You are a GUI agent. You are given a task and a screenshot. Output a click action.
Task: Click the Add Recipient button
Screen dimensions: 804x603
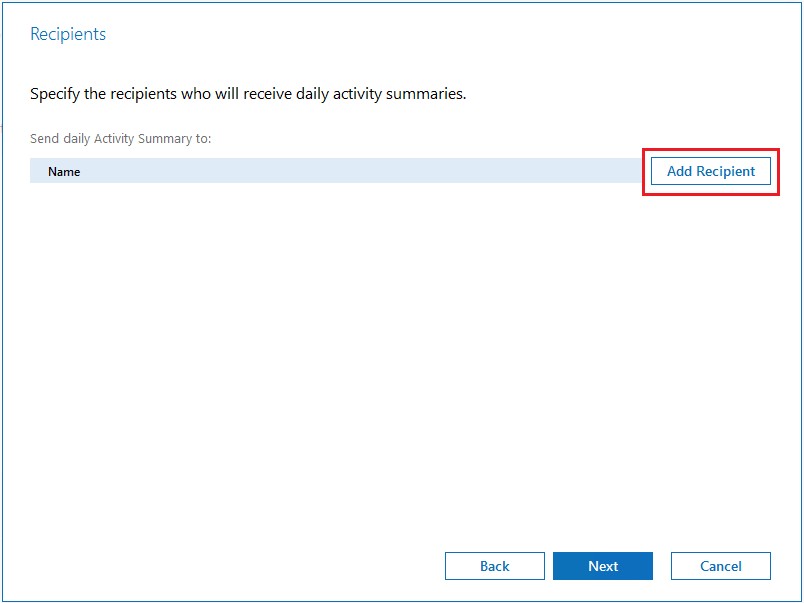pyautogui.click(x=710, y=171)
